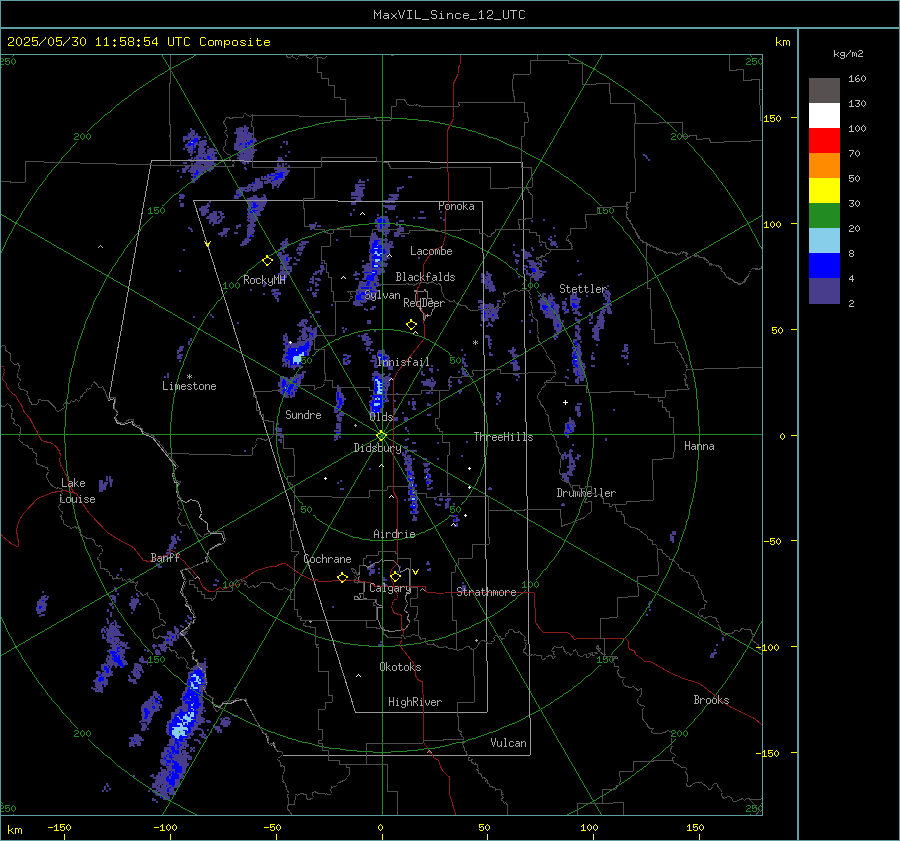Click the Sylvan label
The width and height of the screenshot is (900, 841).
pos(382,295)
